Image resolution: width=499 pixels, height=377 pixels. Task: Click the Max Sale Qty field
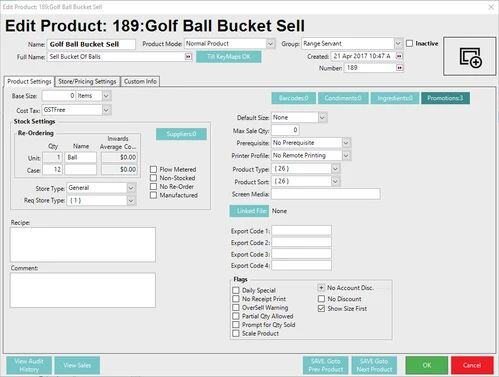(x=285, y=130)
